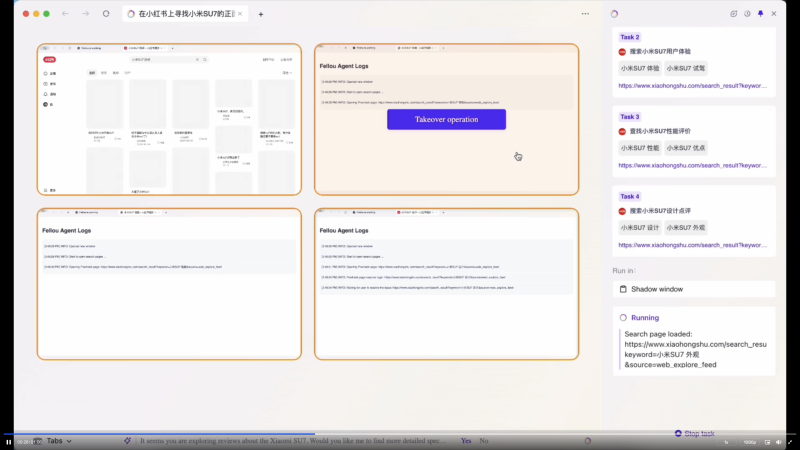The width and height of the screenshot is (800, 450).
Task: Select the Task 3 label
Action: [630, 117]
